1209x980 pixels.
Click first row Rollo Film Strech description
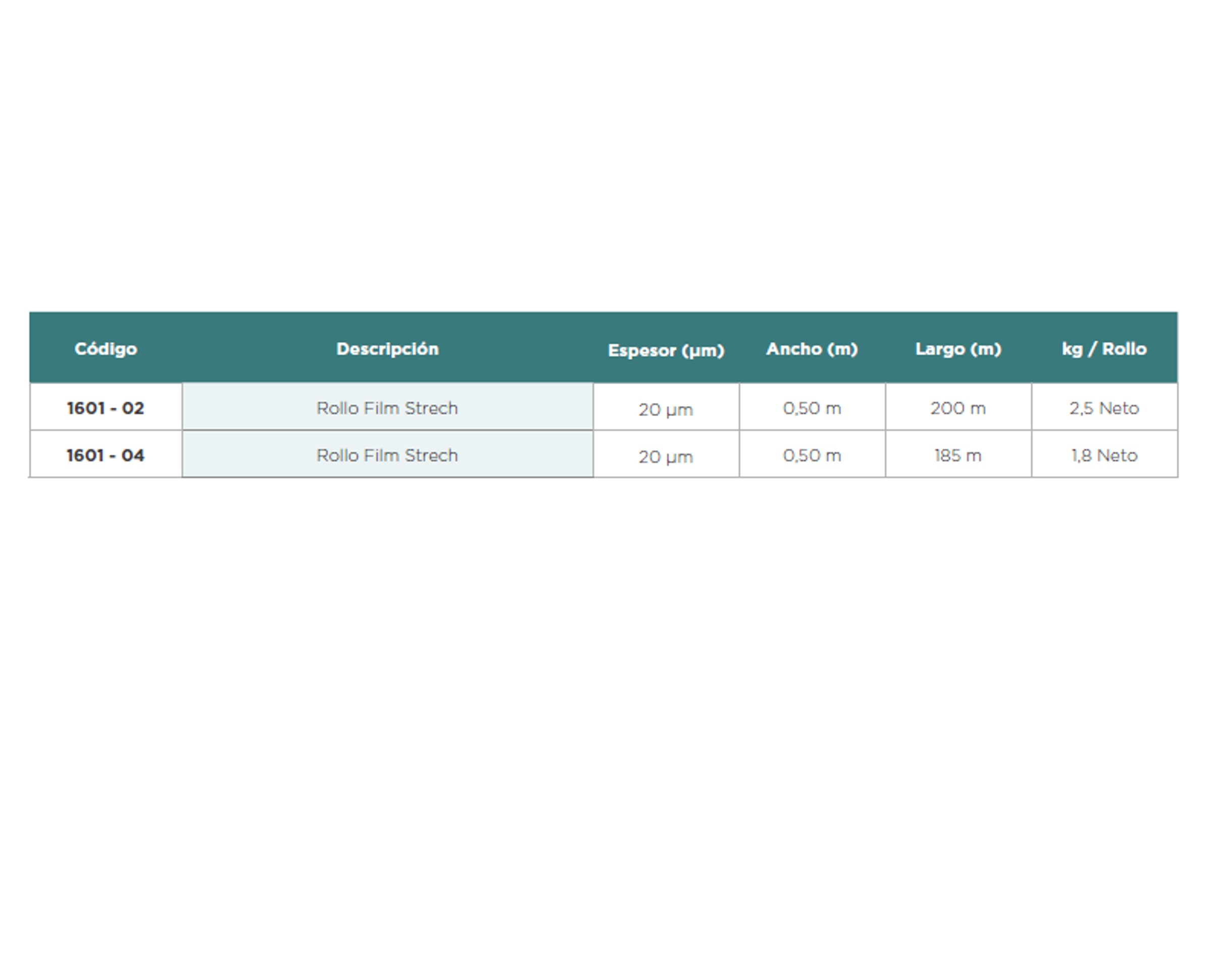click(387, 407)
